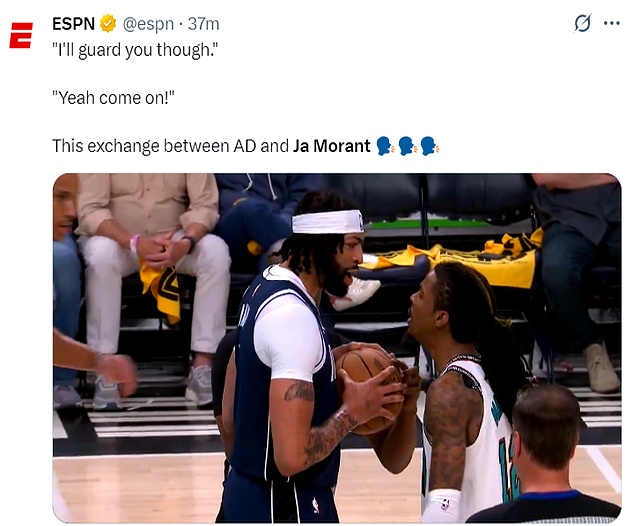Play the video of the player exchange
This screenshot has height=526, width=640.
[337, 348]
